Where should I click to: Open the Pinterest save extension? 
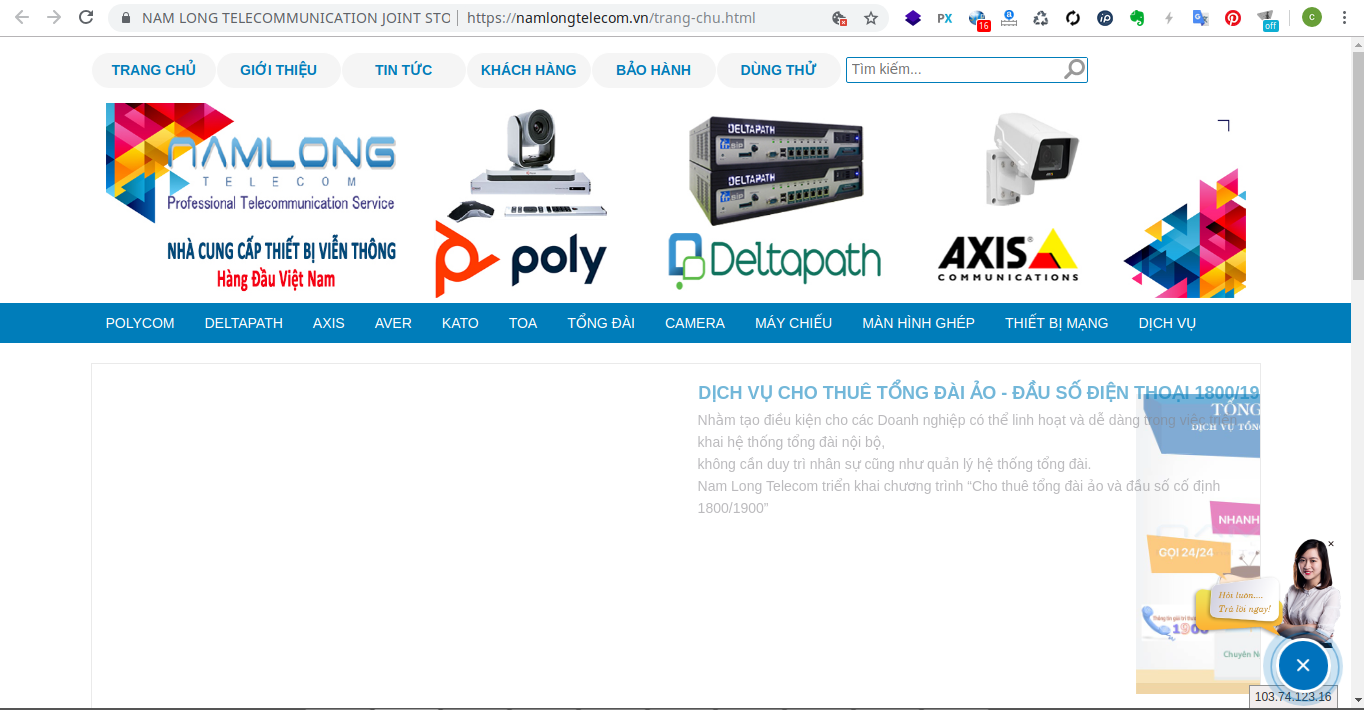pyautogui.click(x=1233, y=18)
